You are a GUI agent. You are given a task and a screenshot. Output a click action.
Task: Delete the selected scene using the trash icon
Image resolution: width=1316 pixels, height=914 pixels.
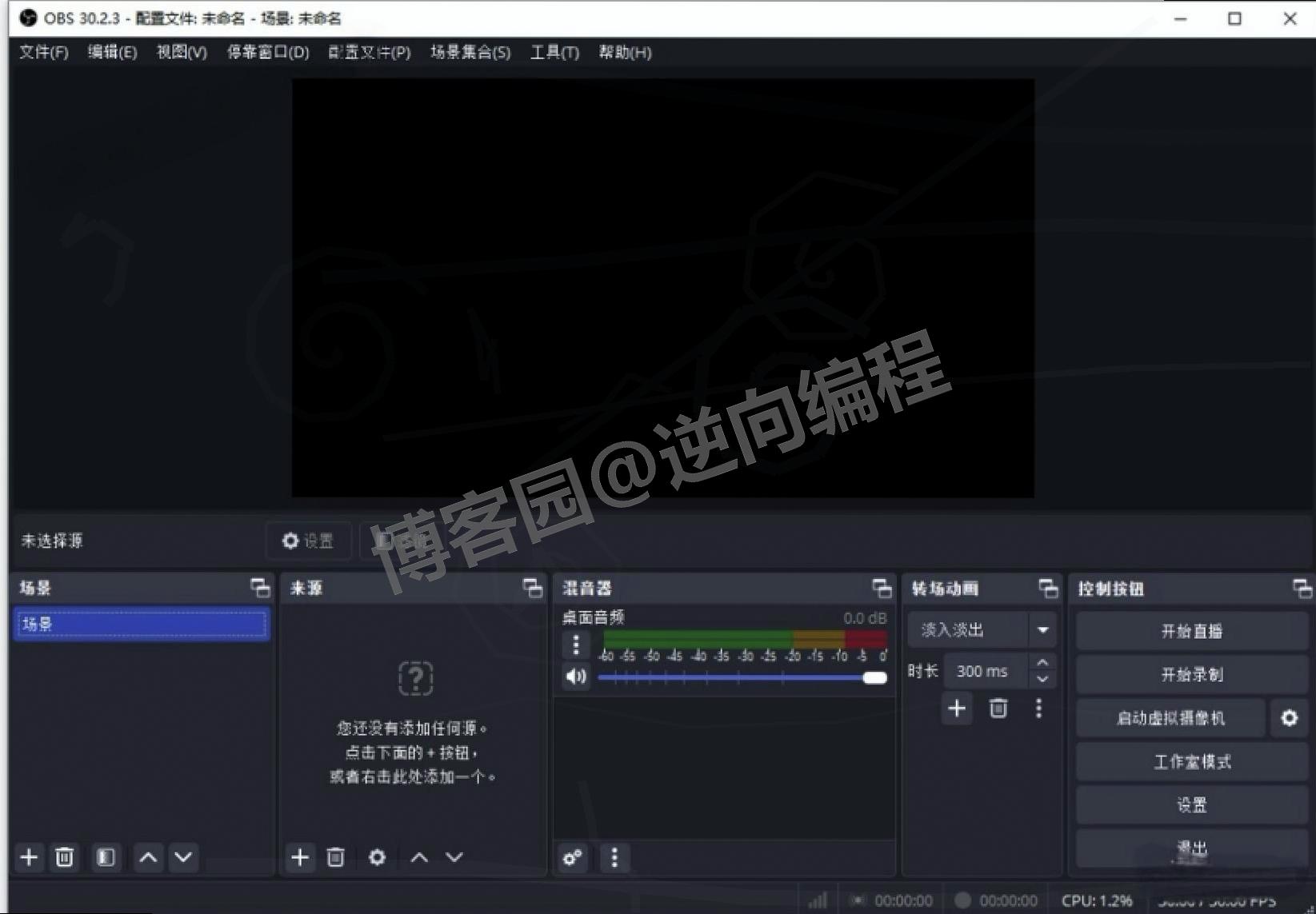coord(65,857)
